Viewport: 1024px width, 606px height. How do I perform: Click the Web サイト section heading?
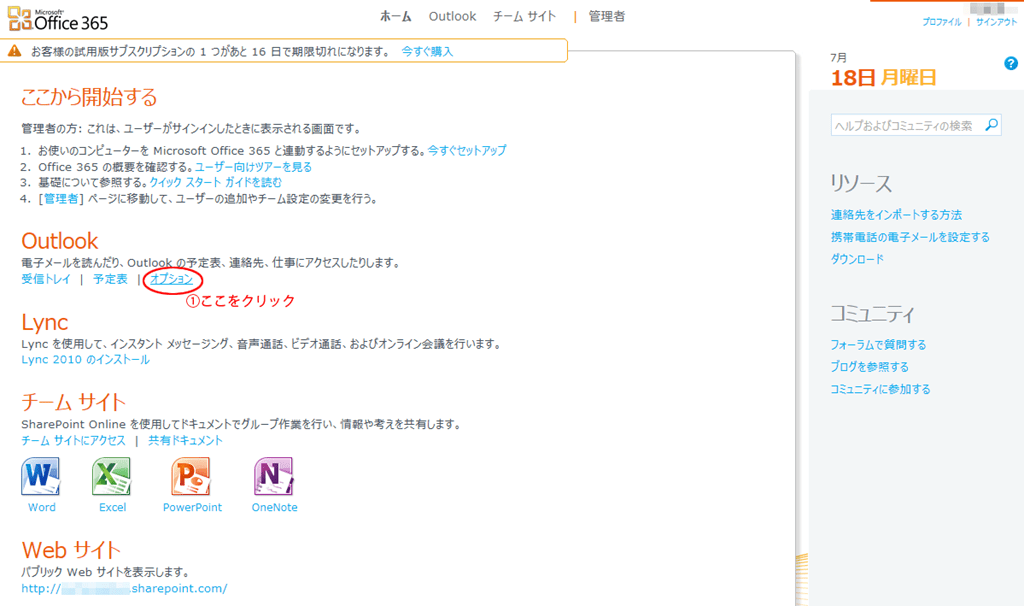click(x=71, y=550)
